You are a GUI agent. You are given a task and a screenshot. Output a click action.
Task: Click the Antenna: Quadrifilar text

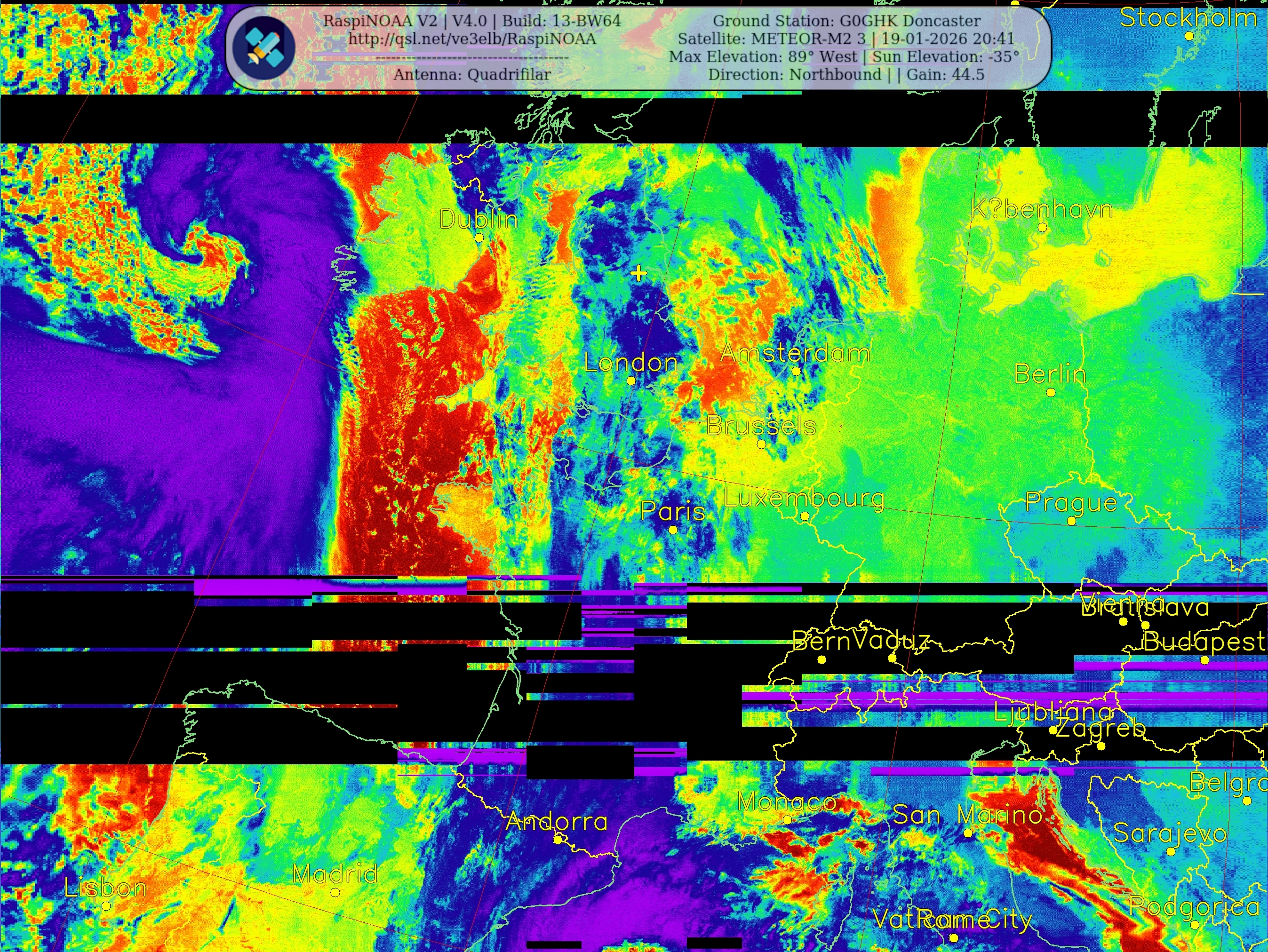coord(472,74)
